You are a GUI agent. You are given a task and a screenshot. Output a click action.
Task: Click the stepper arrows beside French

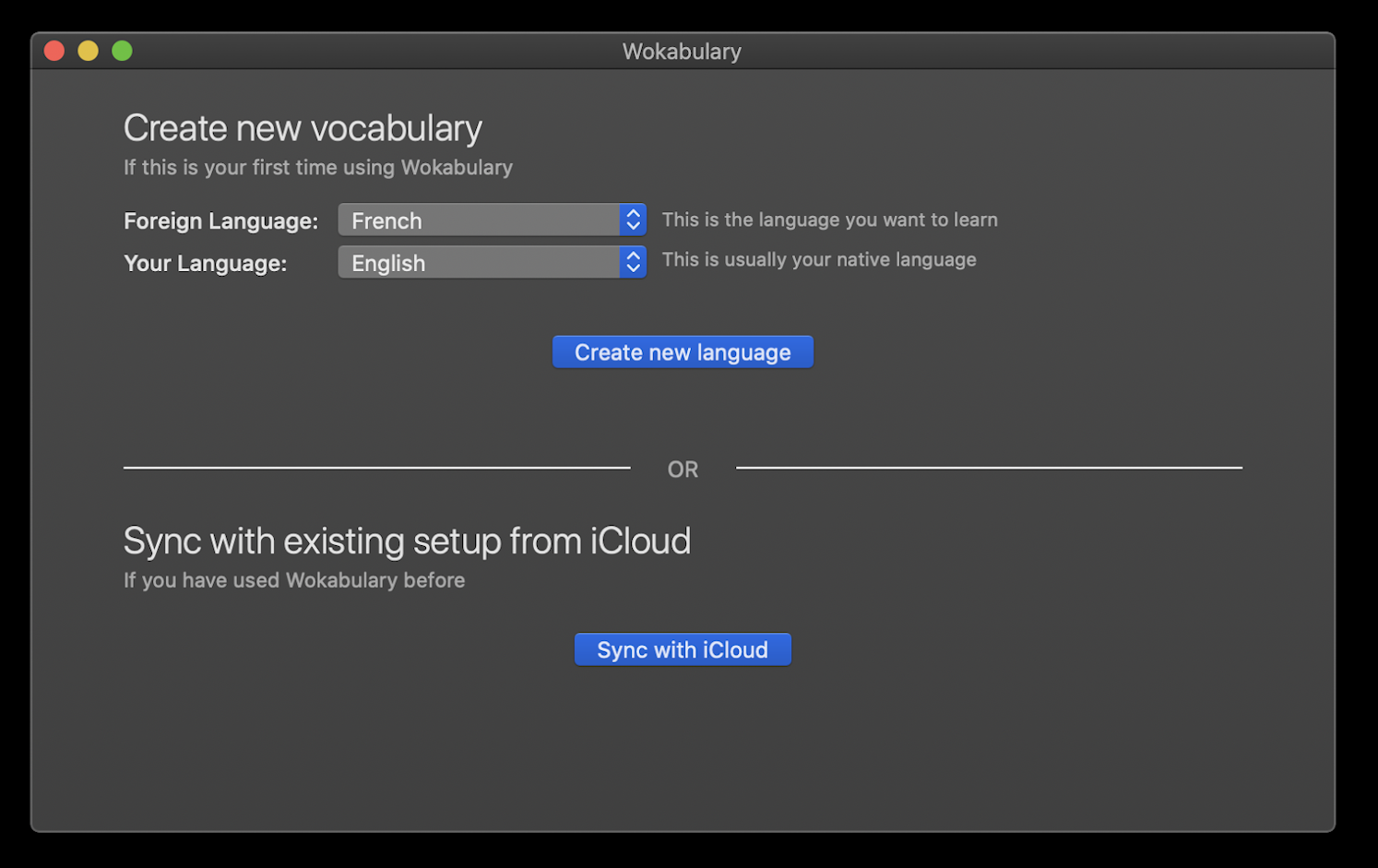[632, 220]
